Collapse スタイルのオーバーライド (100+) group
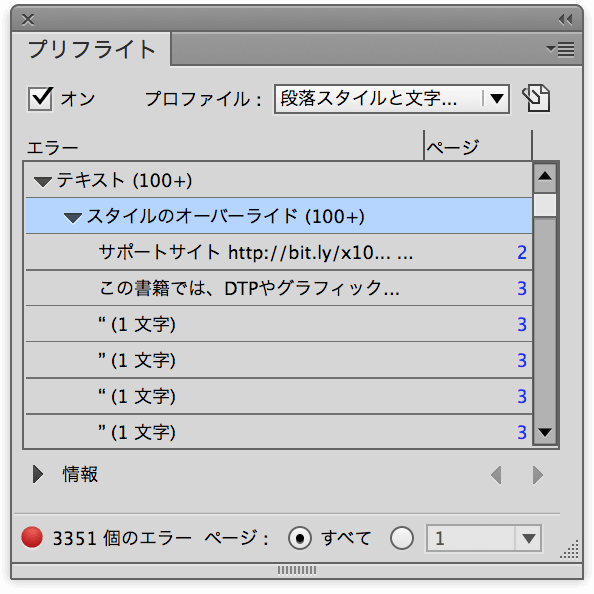Screen dimensions: 594x594 pyautogui.click(x=73, y=217)
